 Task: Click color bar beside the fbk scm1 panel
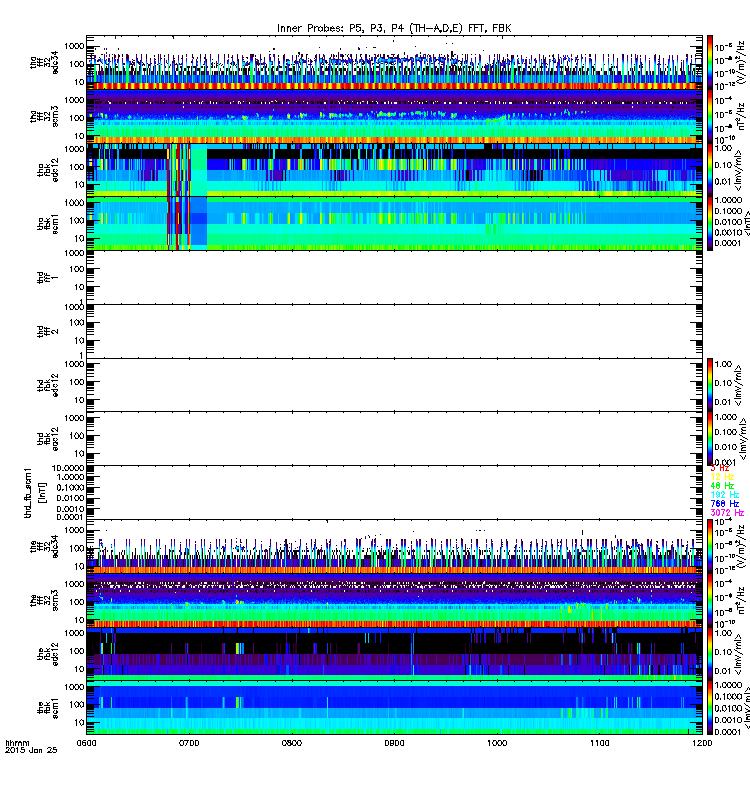[709, 708]
